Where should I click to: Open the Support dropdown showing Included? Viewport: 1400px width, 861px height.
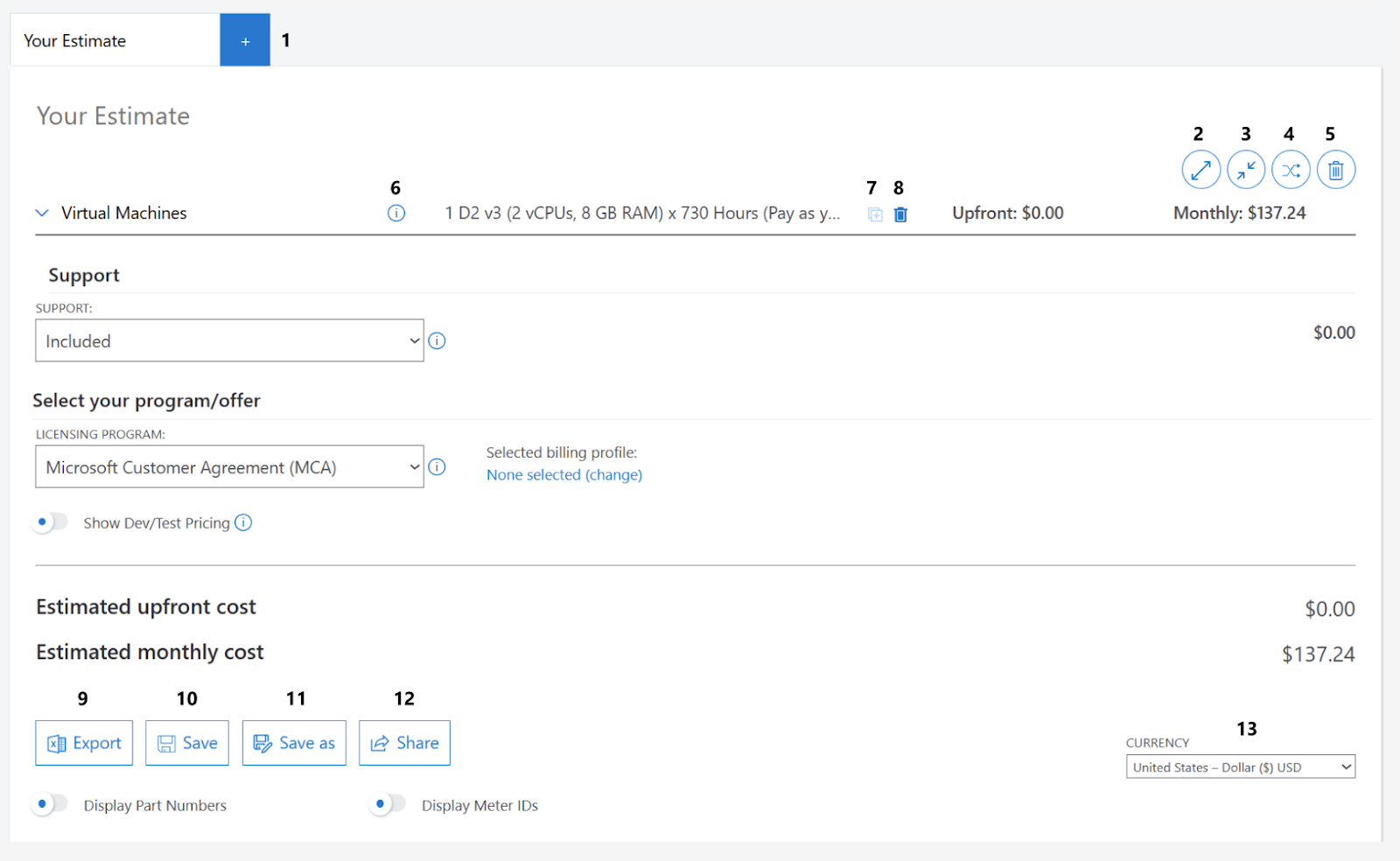pos(229,340)
